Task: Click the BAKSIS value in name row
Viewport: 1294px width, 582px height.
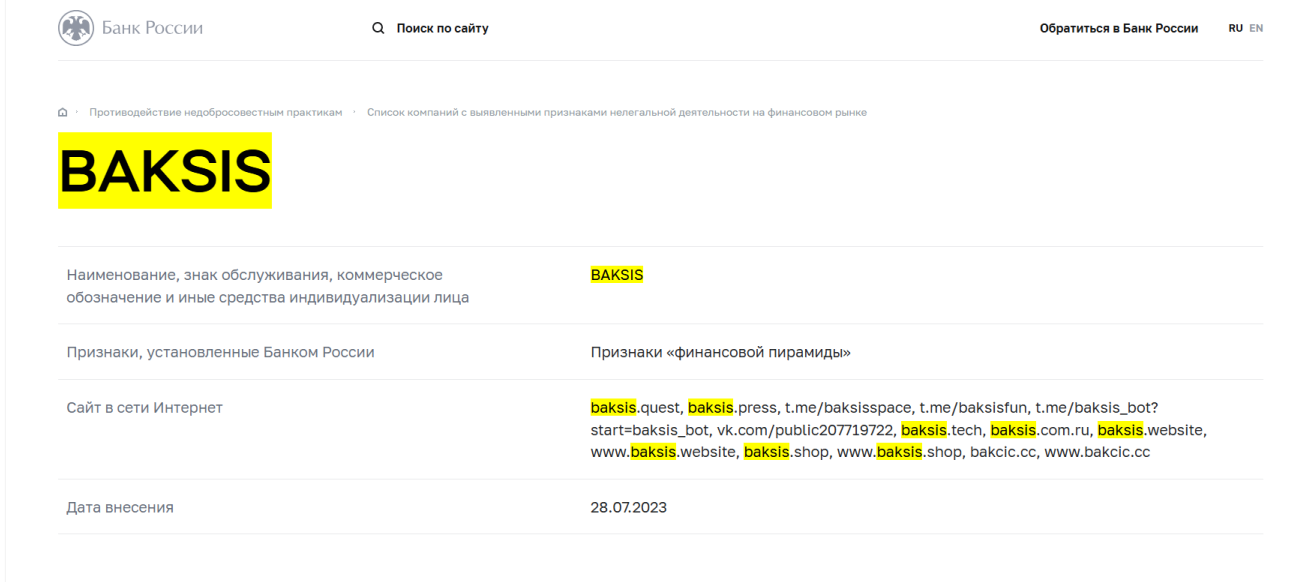Action: (617, 274)
